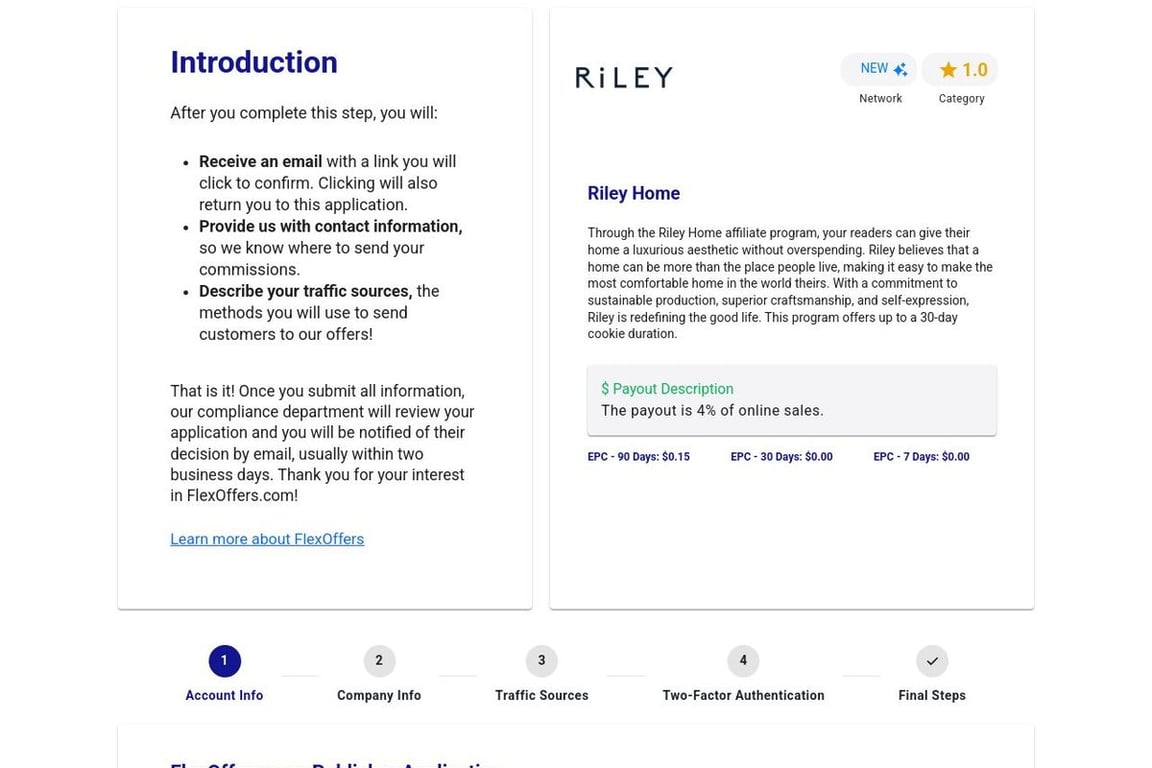Click the Riley Home heading
Image resolution: width=1152 pixels, height=768 pixels.
pos(633,193)
